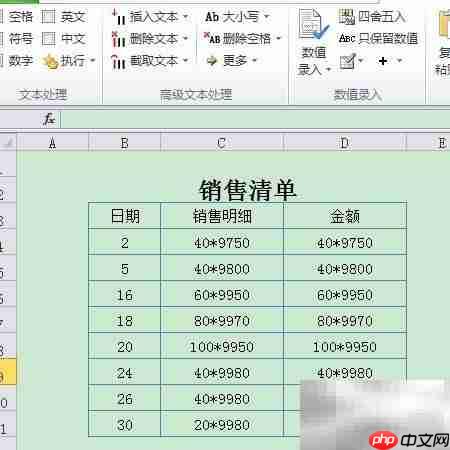Select column D header
Screen dimensions: 450x450
[x=345, y=143]
